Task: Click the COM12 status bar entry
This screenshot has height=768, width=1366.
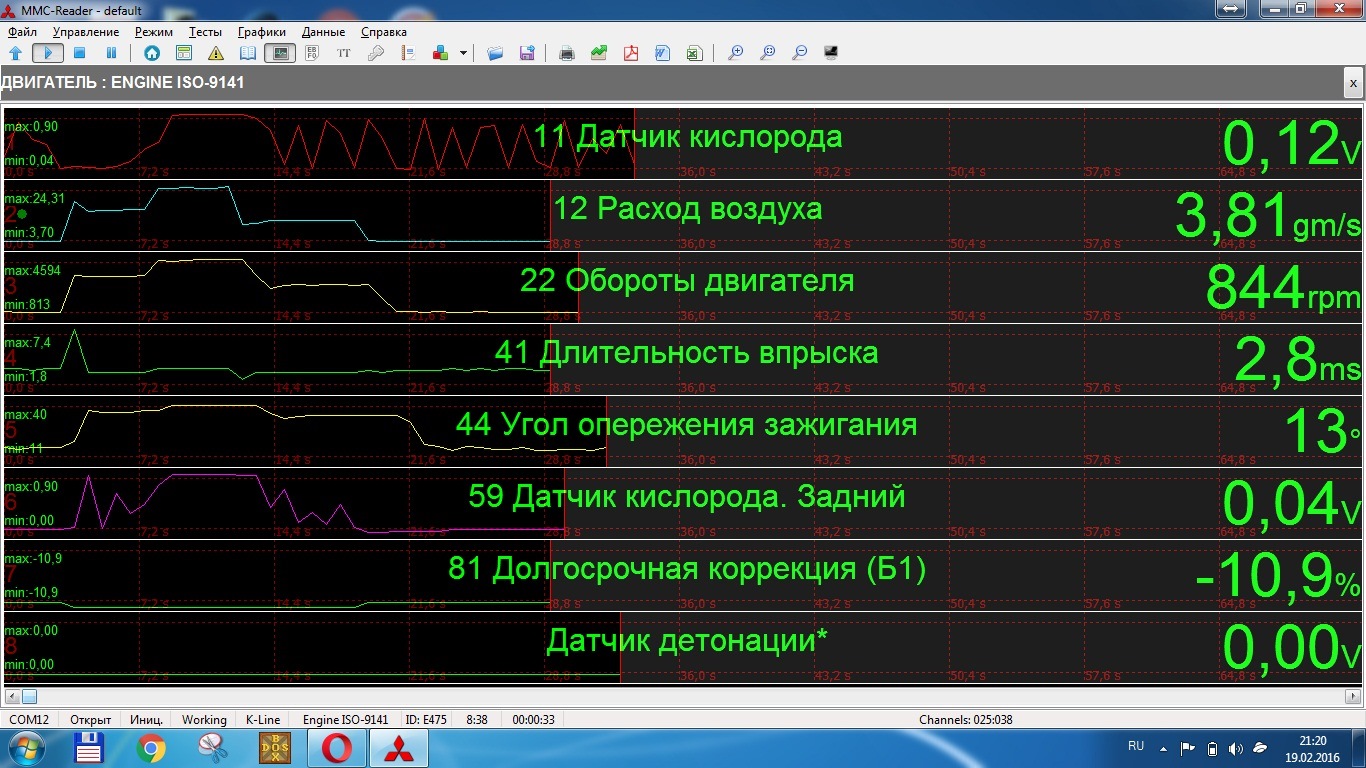Action: coord(29,719)
